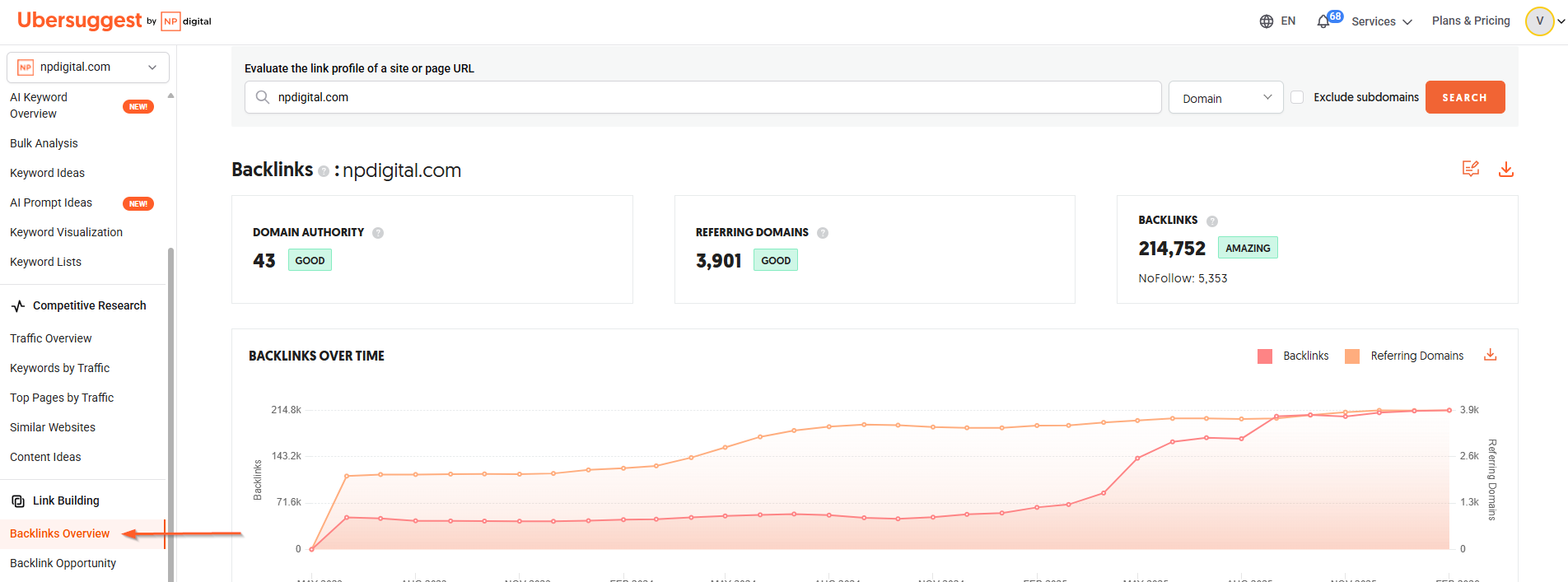Click the Ubersuggest logo

pos(79,21)
